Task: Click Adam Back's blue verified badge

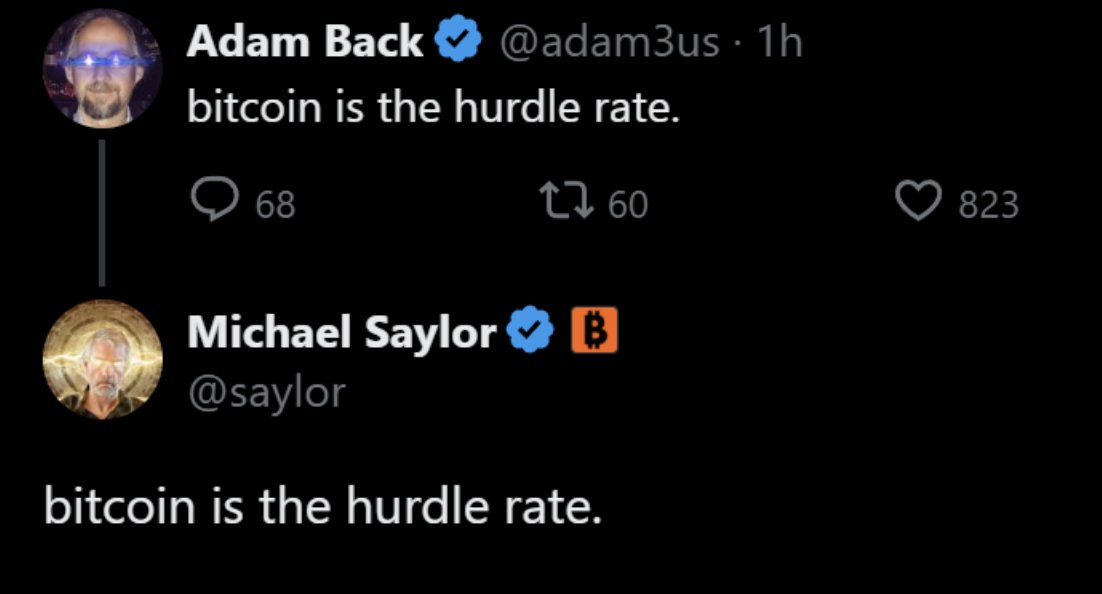Action: click(x=458, y=40)
